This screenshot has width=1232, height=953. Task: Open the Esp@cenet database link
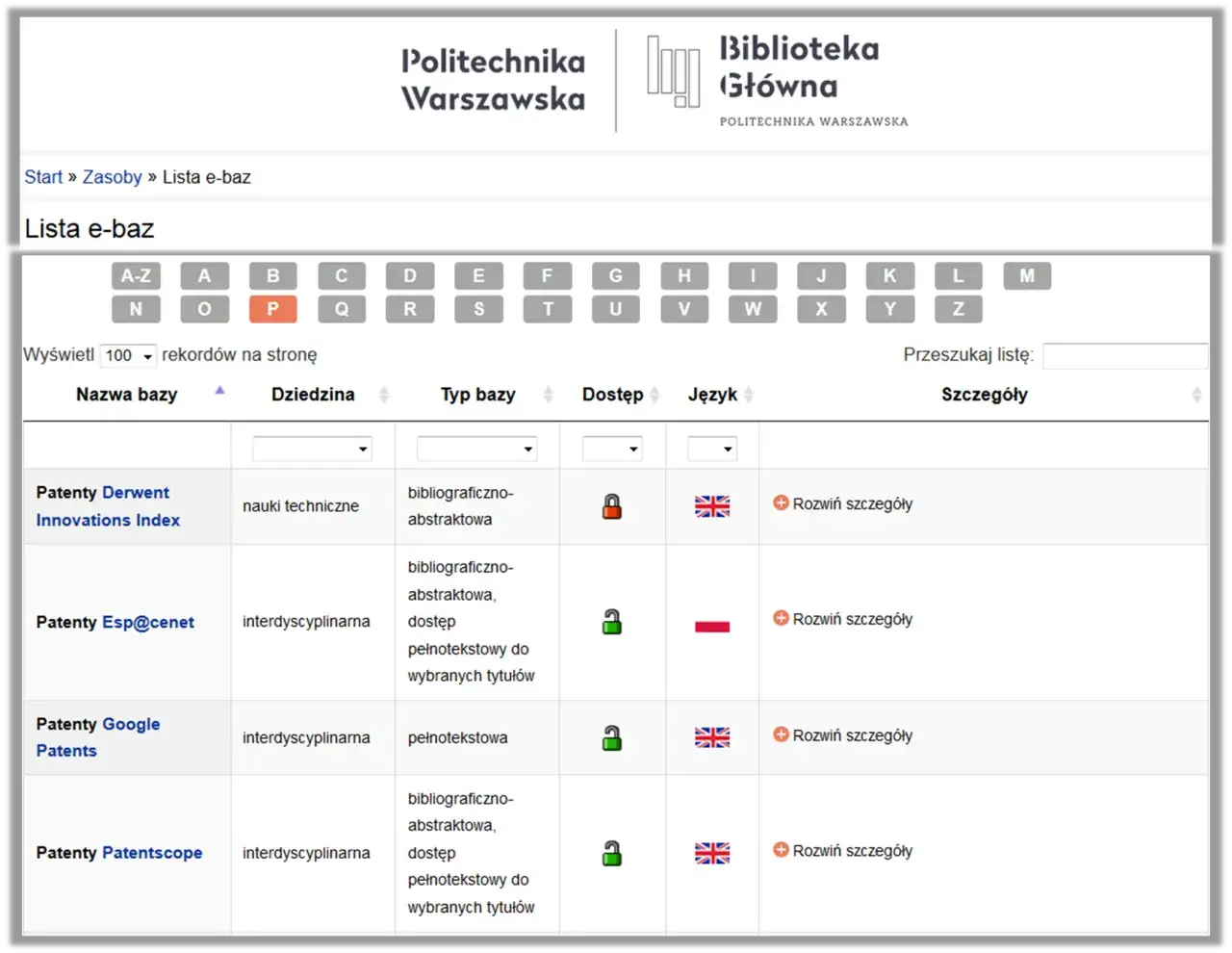(148, 622)
